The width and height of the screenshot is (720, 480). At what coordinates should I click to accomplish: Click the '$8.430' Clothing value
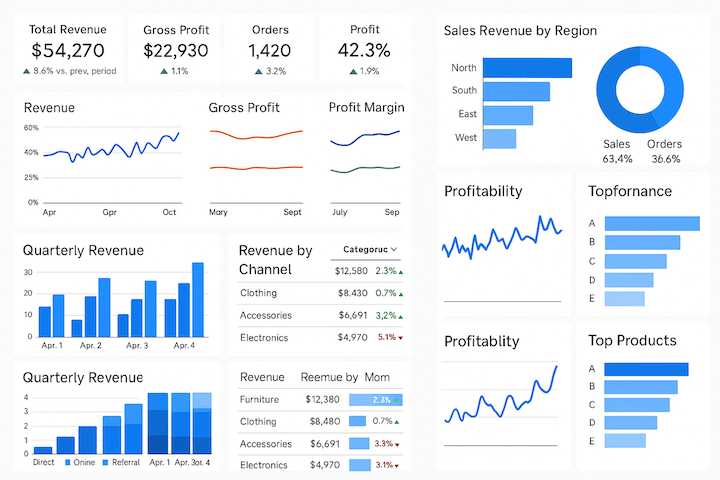353,293
